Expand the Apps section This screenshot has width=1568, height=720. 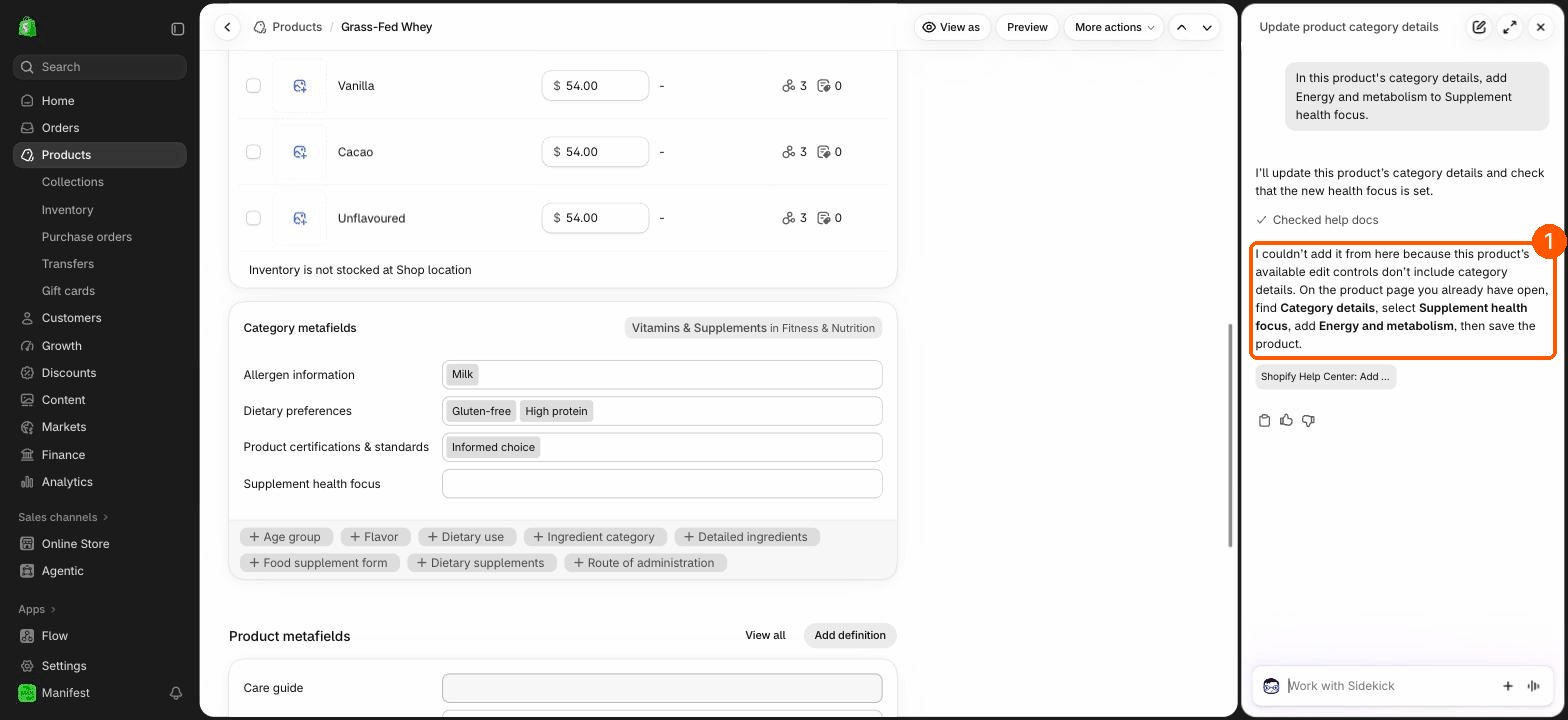(37, 609)
